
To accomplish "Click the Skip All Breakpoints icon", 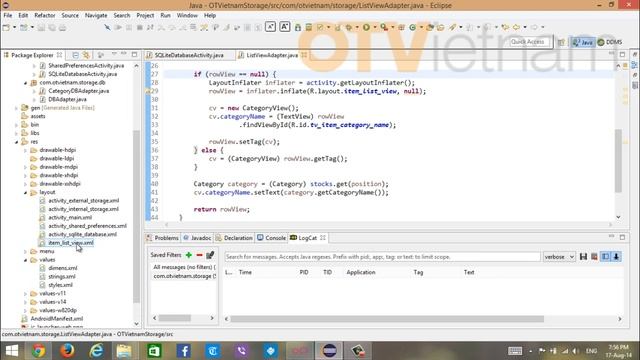I will point(107,27).
